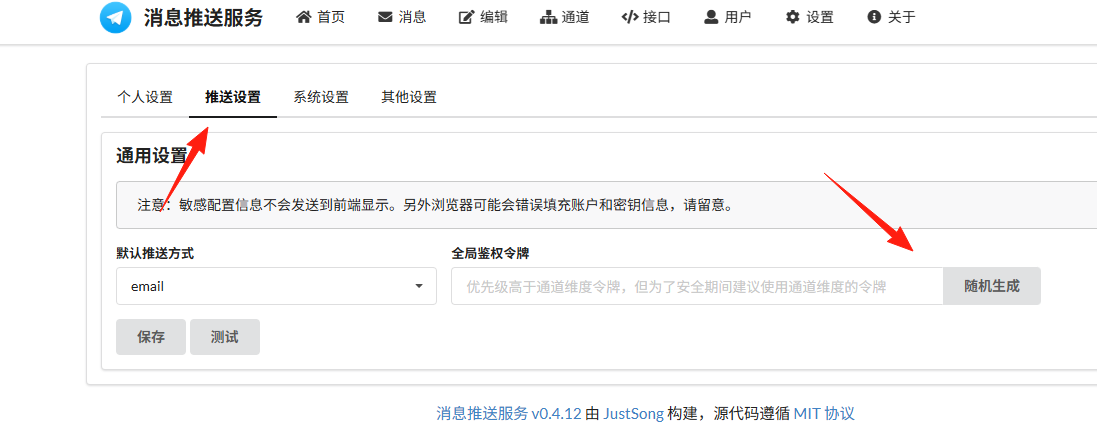
Task: Open the JustSong link in footer
Action: click(x=633, y=414)
